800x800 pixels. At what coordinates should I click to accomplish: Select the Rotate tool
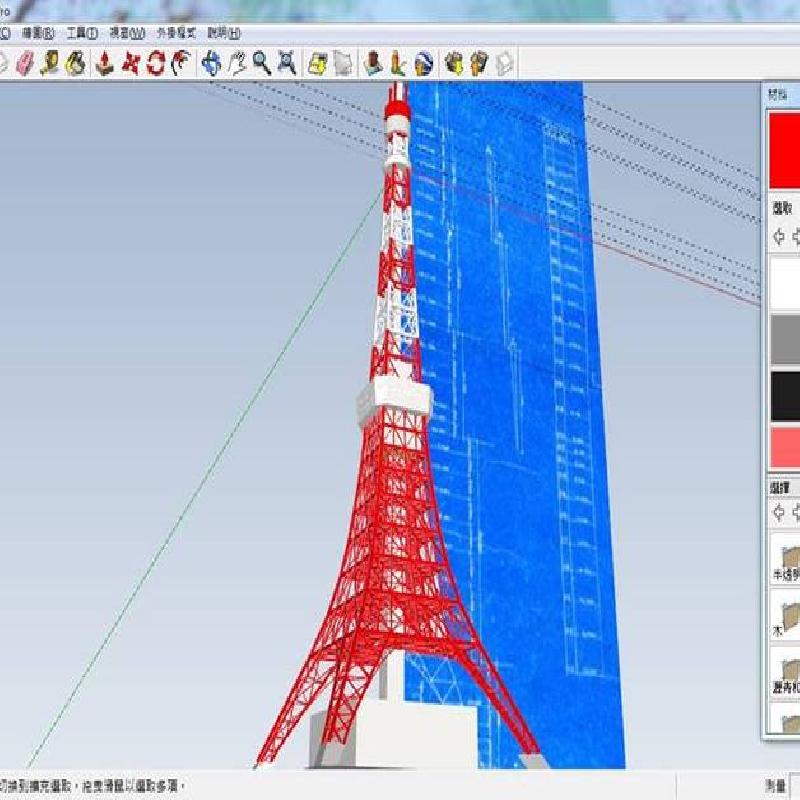(155, 64)
